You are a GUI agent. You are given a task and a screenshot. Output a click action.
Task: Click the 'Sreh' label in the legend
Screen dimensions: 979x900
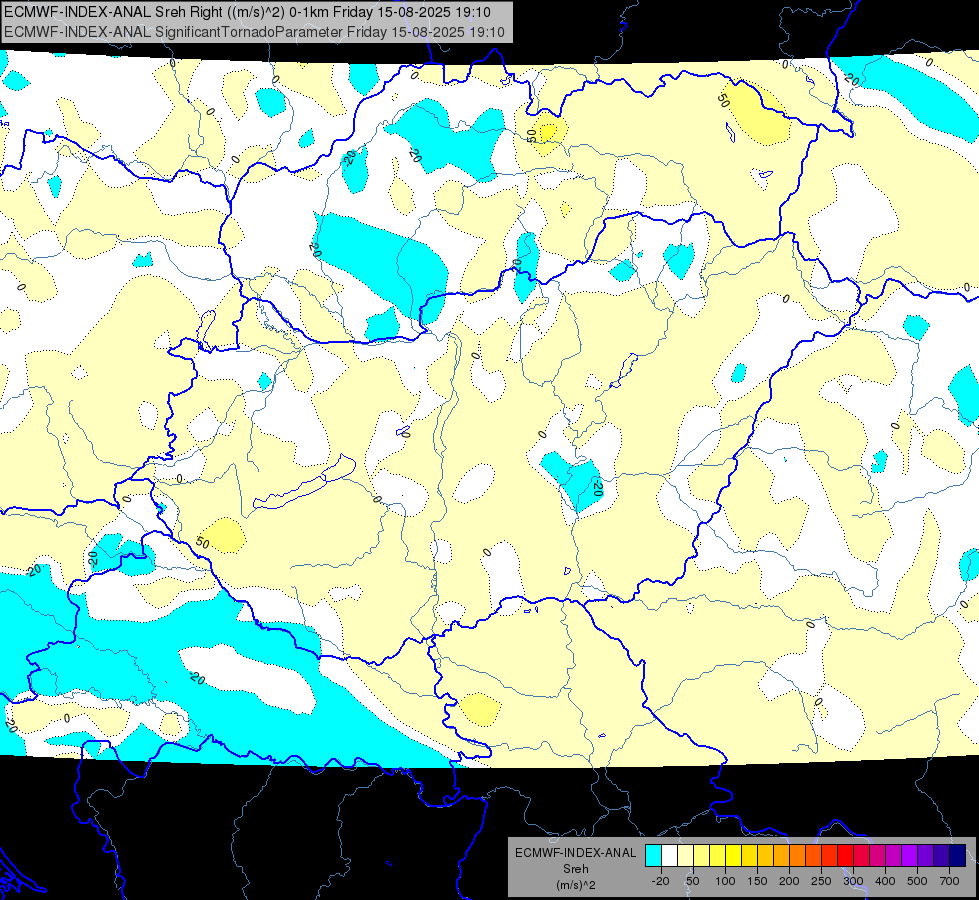click(576, 869)
